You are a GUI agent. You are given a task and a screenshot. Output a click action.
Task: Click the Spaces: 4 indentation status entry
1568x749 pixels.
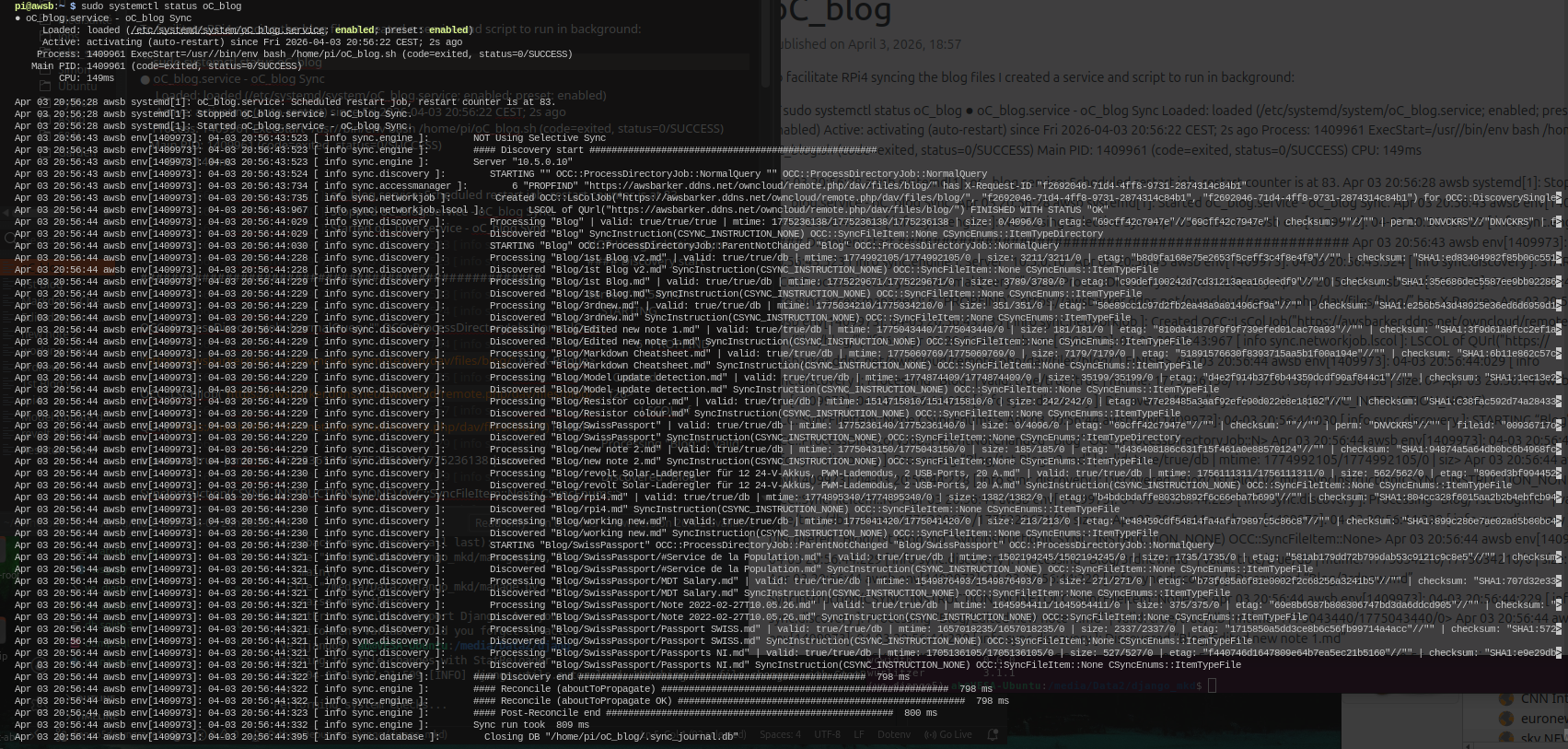pyautogui.click(x=780, y=735)
